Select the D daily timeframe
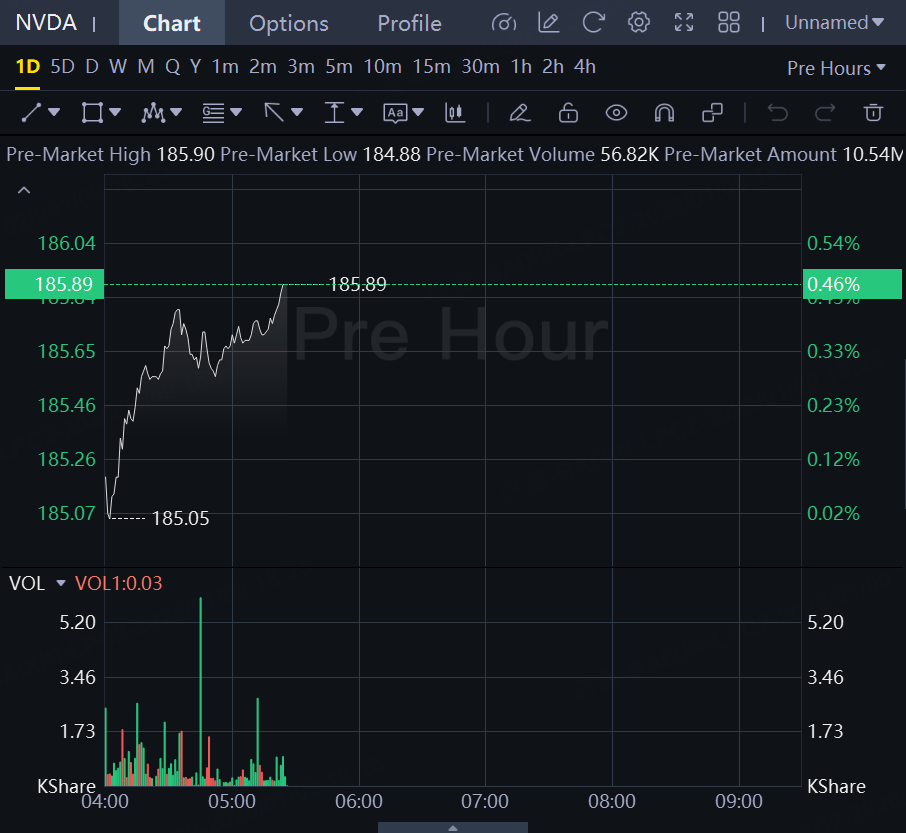Viewport: 906px width, 833px height. coord(92,67)
